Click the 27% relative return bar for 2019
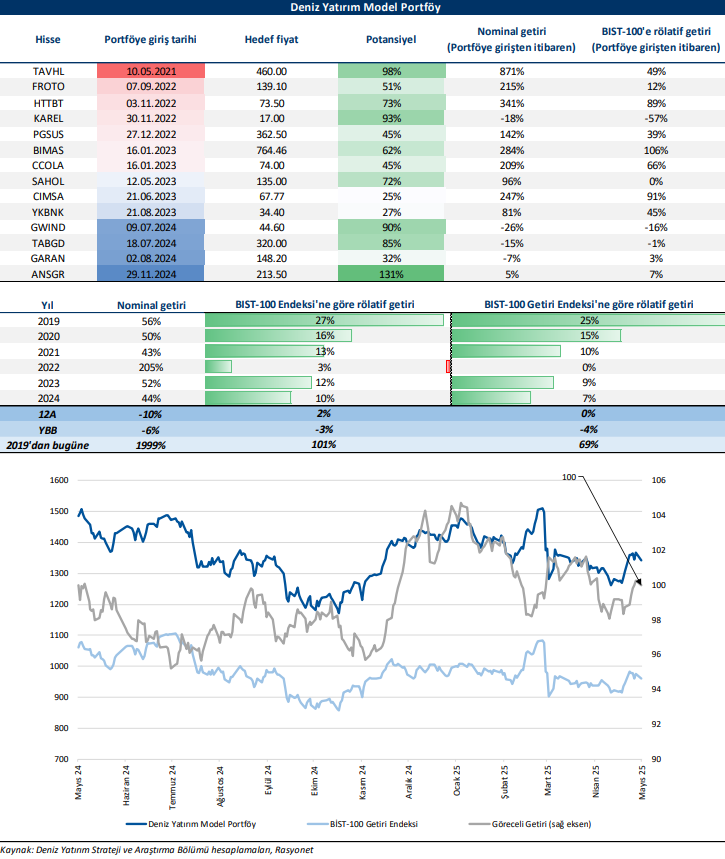725x859 pixels. pyautogui.click(x=324, y=320)
